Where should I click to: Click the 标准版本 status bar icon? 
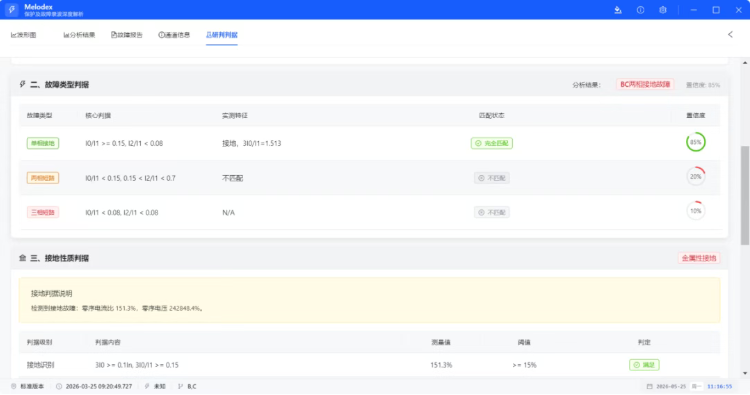(14, 386)
